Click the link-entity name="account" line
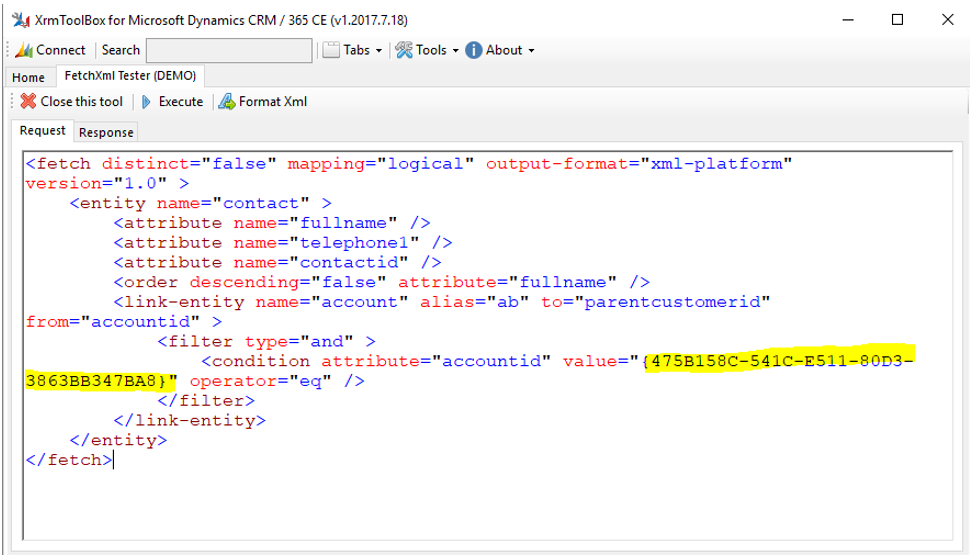The width and height of the screenshot is (970, 556). pyautogui.click(x=442, y=302)
